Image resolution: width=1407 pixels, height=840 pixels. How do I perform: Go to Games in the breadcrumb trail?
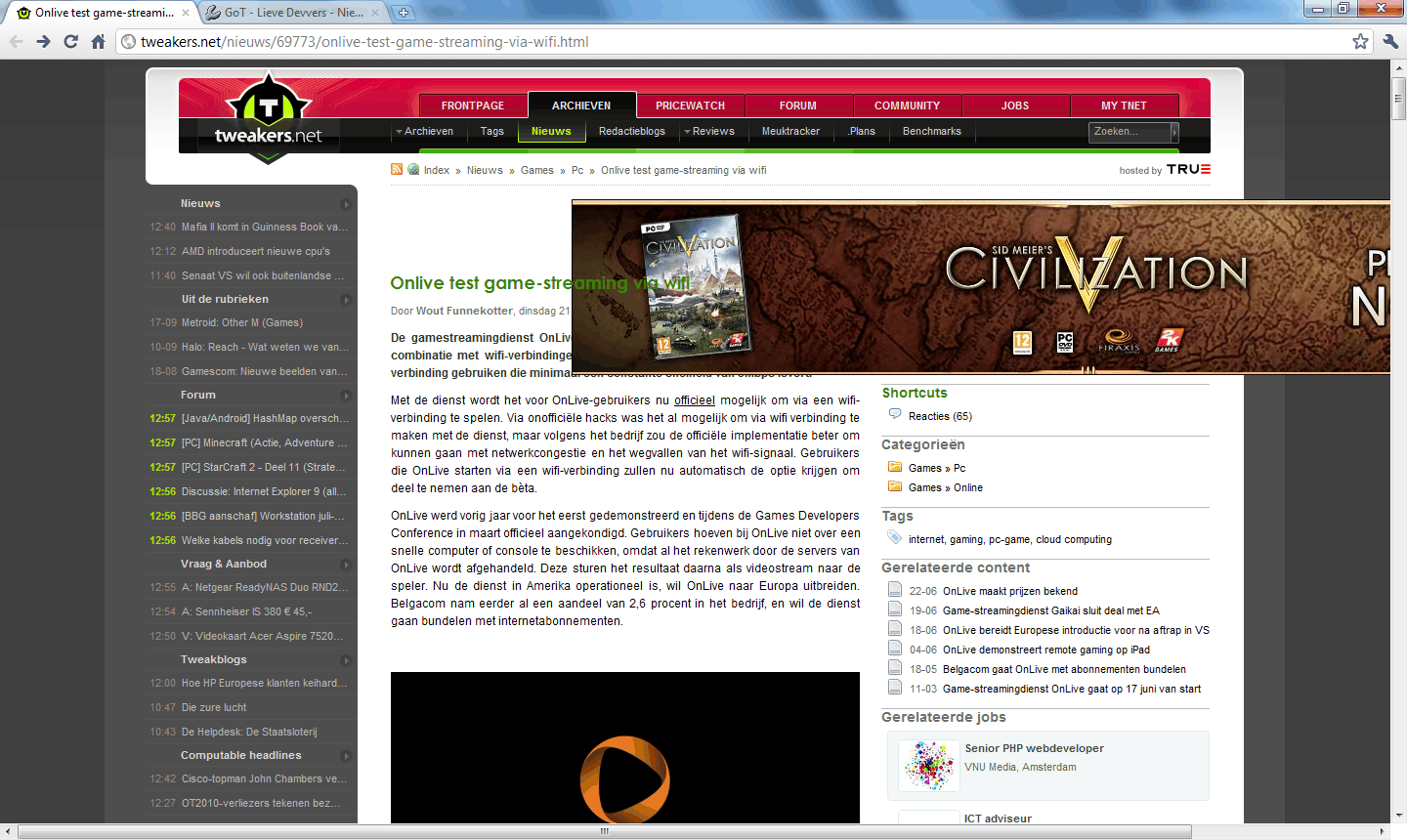[537, 170]
